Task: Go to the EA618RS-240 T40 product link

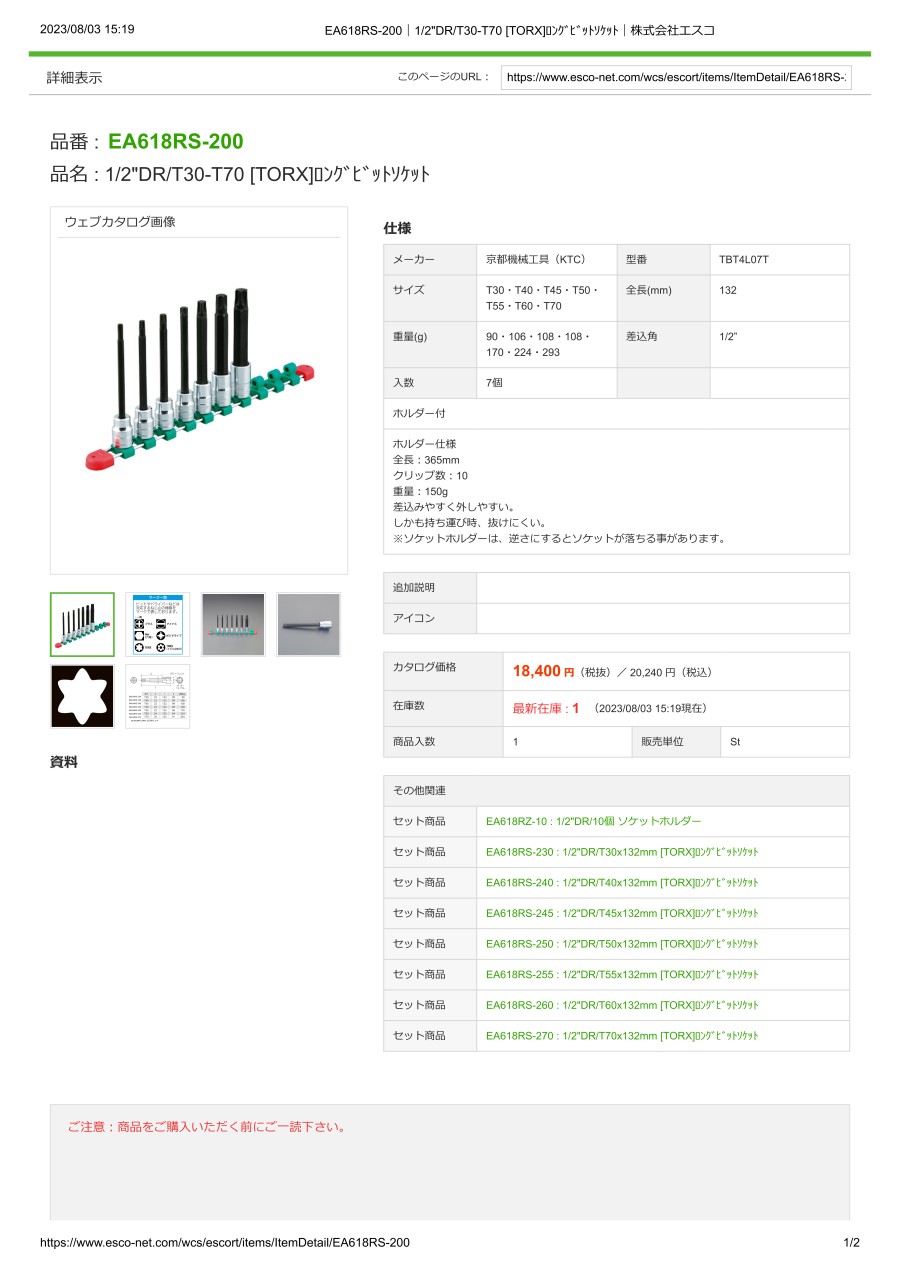Action: point(622,883)
